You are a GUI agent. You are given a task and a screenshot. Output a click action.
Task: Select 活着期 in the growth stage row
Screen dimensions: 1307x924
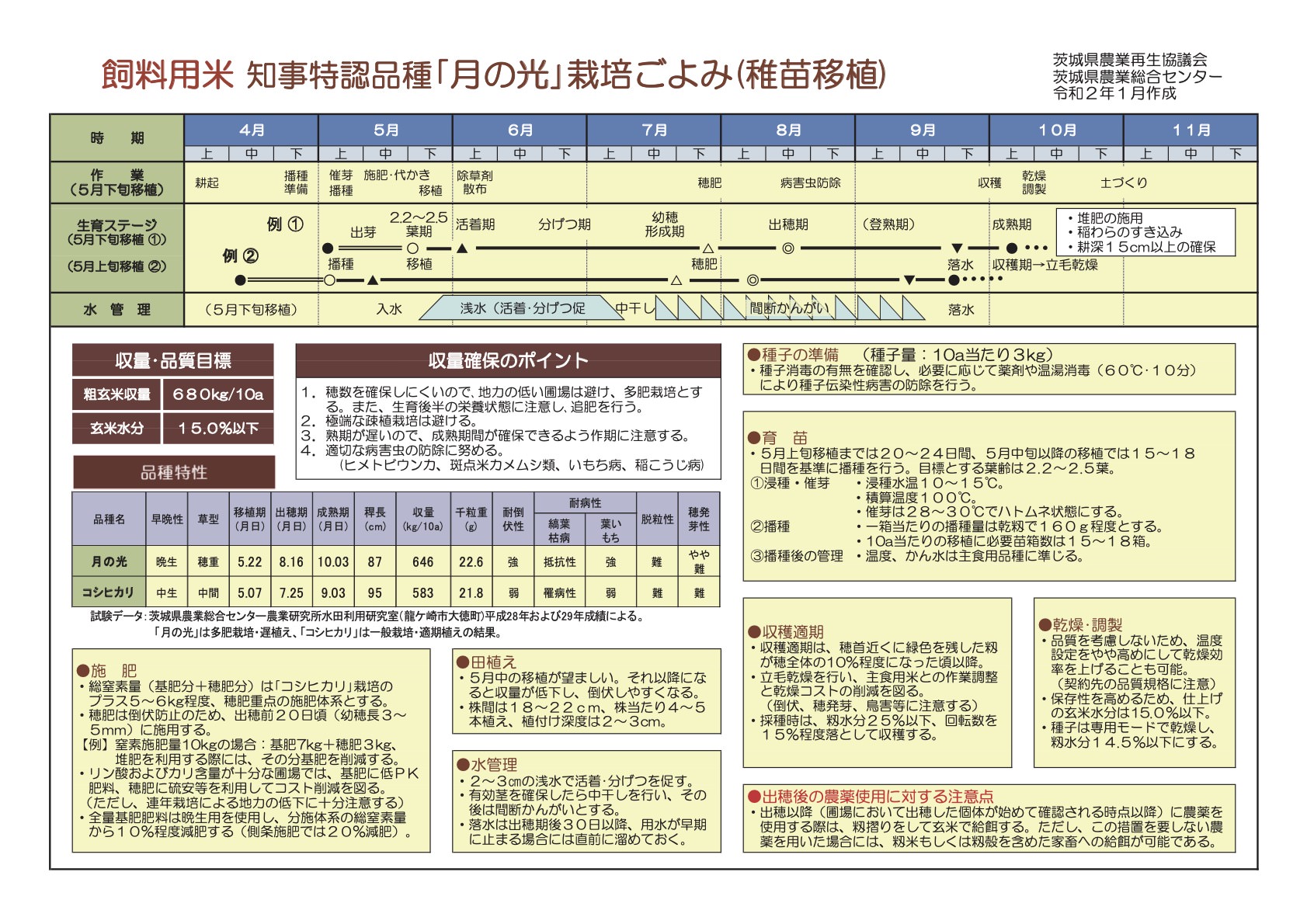click(475, 224)
